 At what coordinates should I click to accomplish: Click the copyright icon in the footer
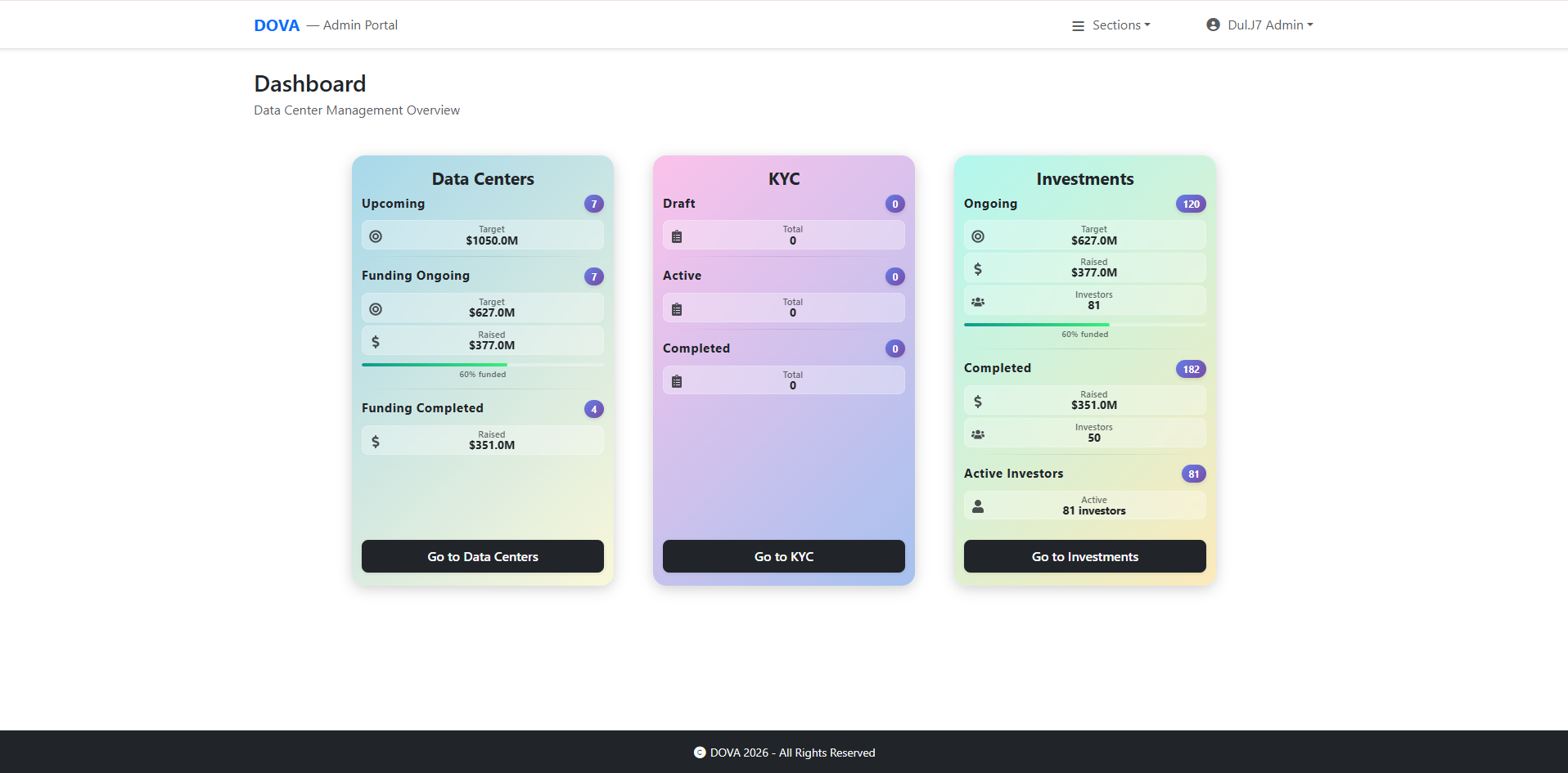pos(699,752)
